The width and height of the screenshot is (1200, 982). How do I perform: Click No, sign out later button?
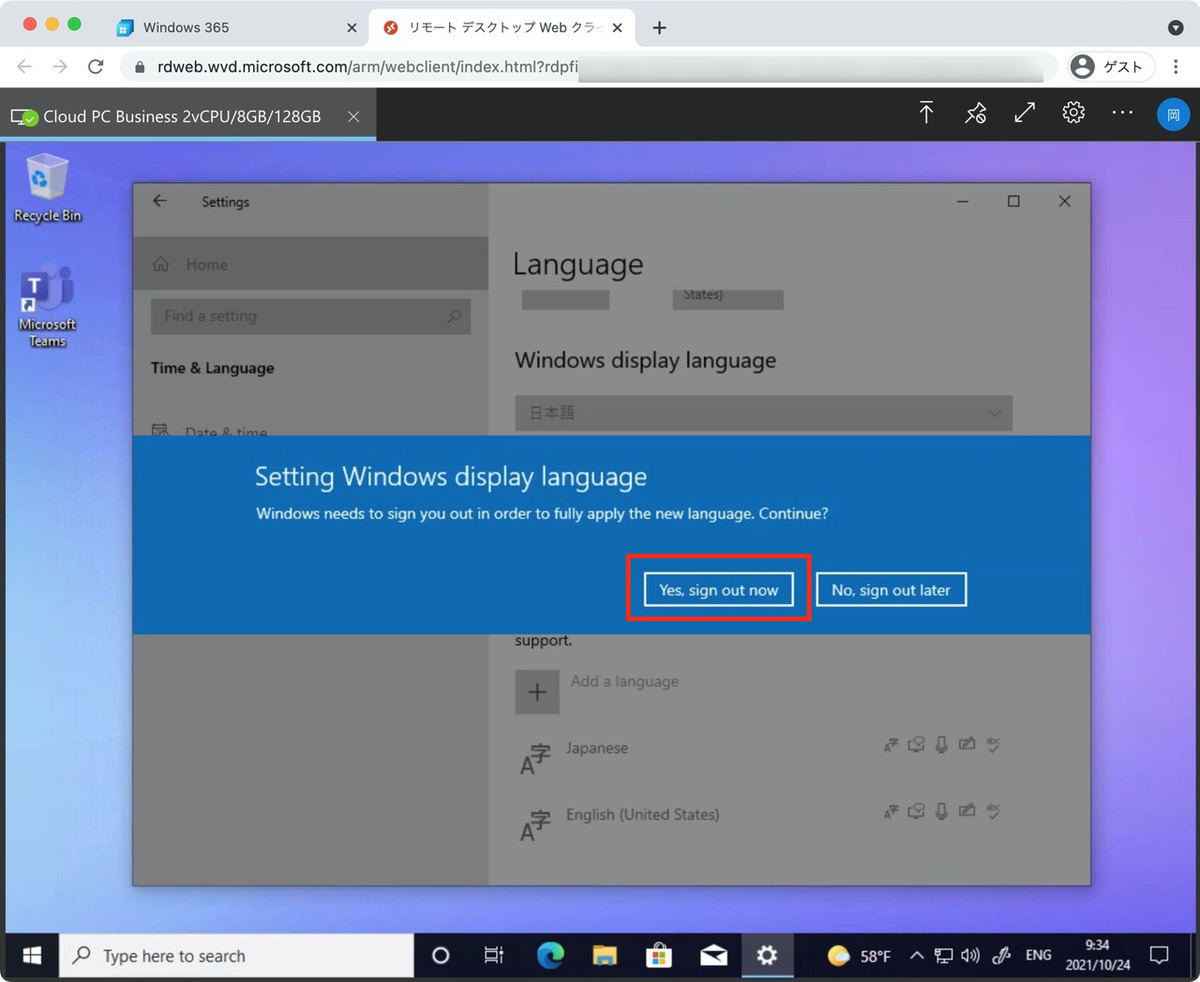point(891,590)
